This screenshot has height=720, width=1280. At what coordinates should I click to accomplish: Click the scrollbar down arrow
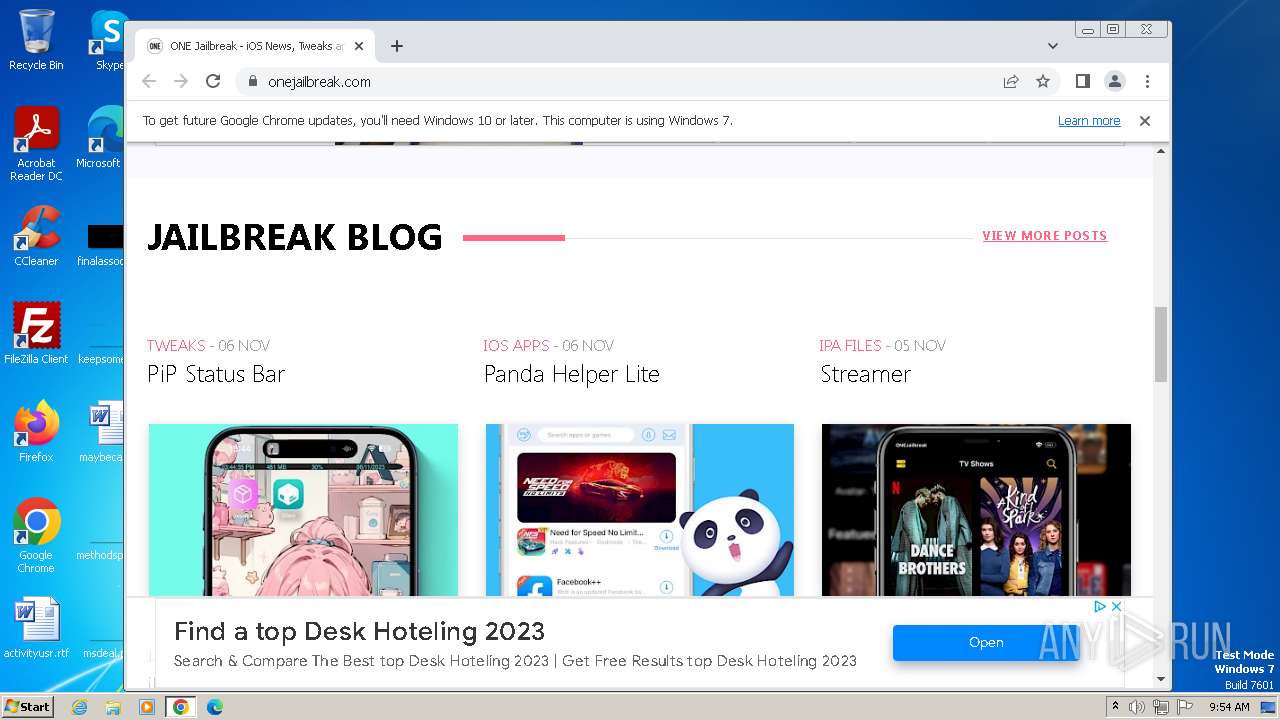(1161, 679)
